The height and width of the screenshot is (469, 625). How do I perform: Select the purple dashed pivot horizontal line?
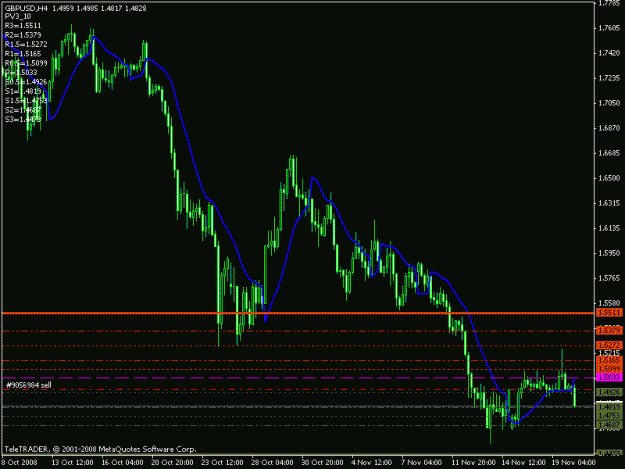click(298, 378)
